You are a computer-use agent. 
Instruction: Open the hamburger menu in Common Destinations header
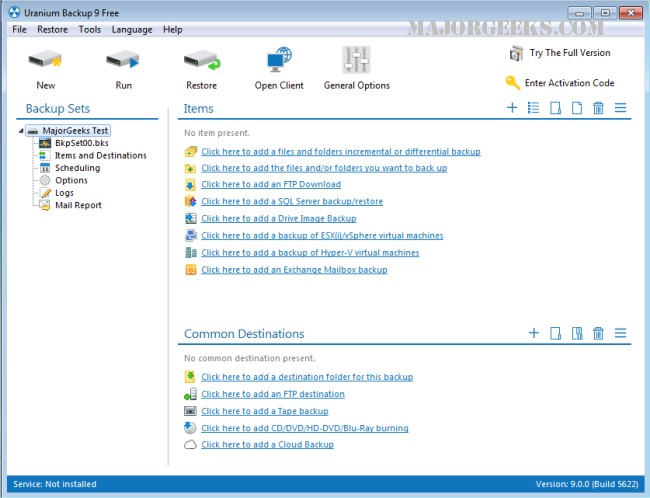(x=620, y=333)
